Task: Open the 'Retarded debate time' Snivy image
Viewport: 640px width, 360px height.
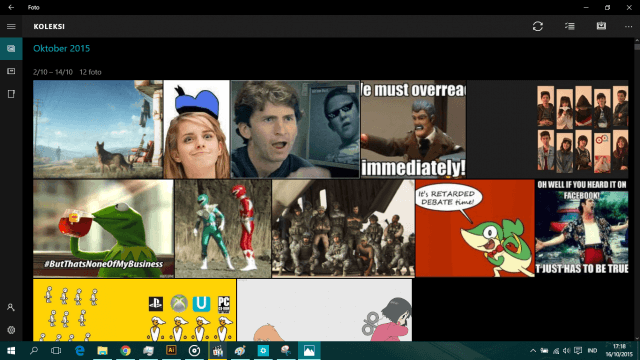Action: click(475, 229)
